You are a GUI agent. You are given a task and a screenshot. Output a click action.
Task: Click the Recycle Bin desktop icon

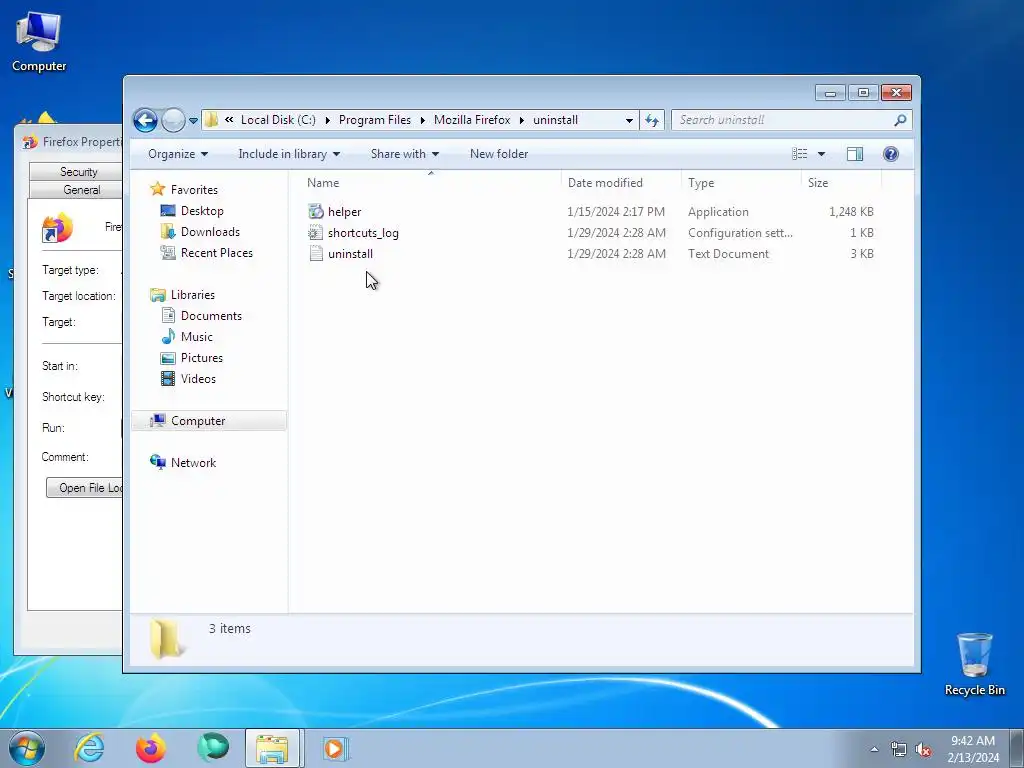pyautogui.click(x=974, y=664)
